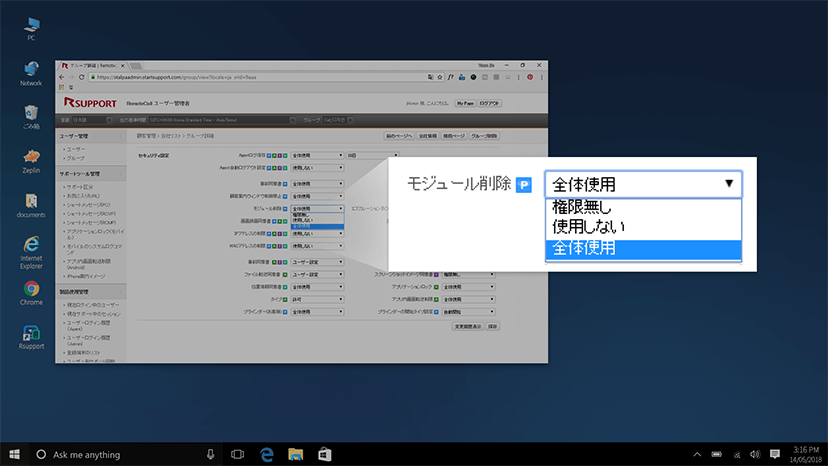Open the Windows Start menu
This screenshot has height=466, width=828.
click(x=14, y=454)
